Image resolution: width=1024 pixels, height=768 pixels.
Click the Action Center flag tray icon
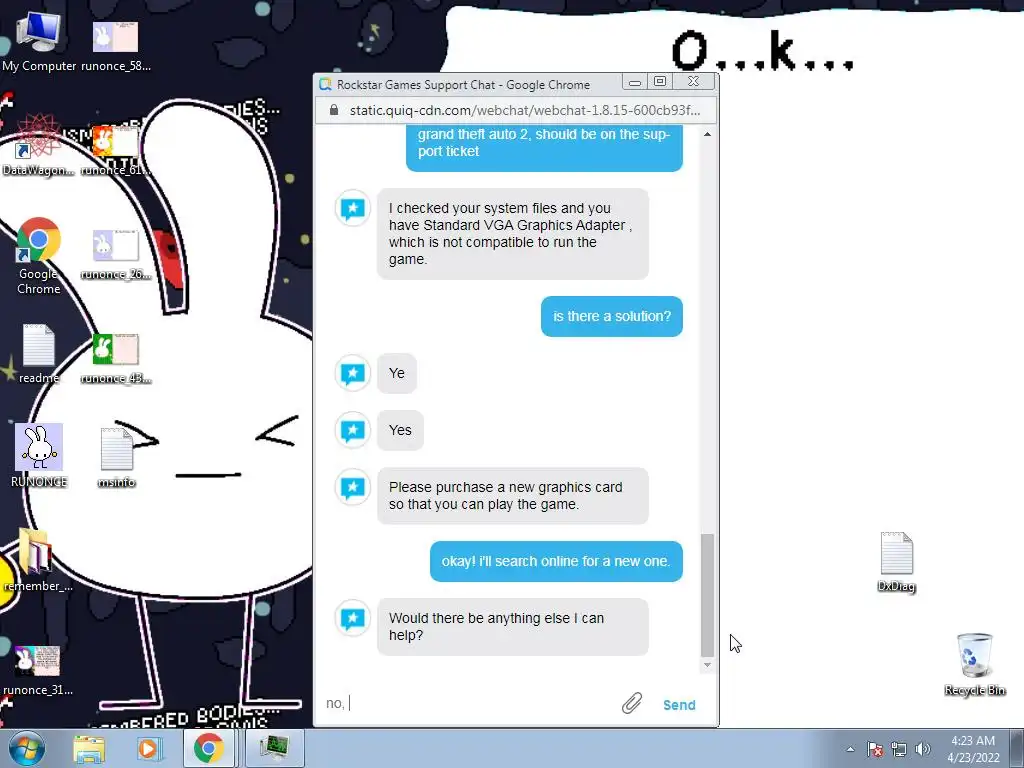click(875, 750)
